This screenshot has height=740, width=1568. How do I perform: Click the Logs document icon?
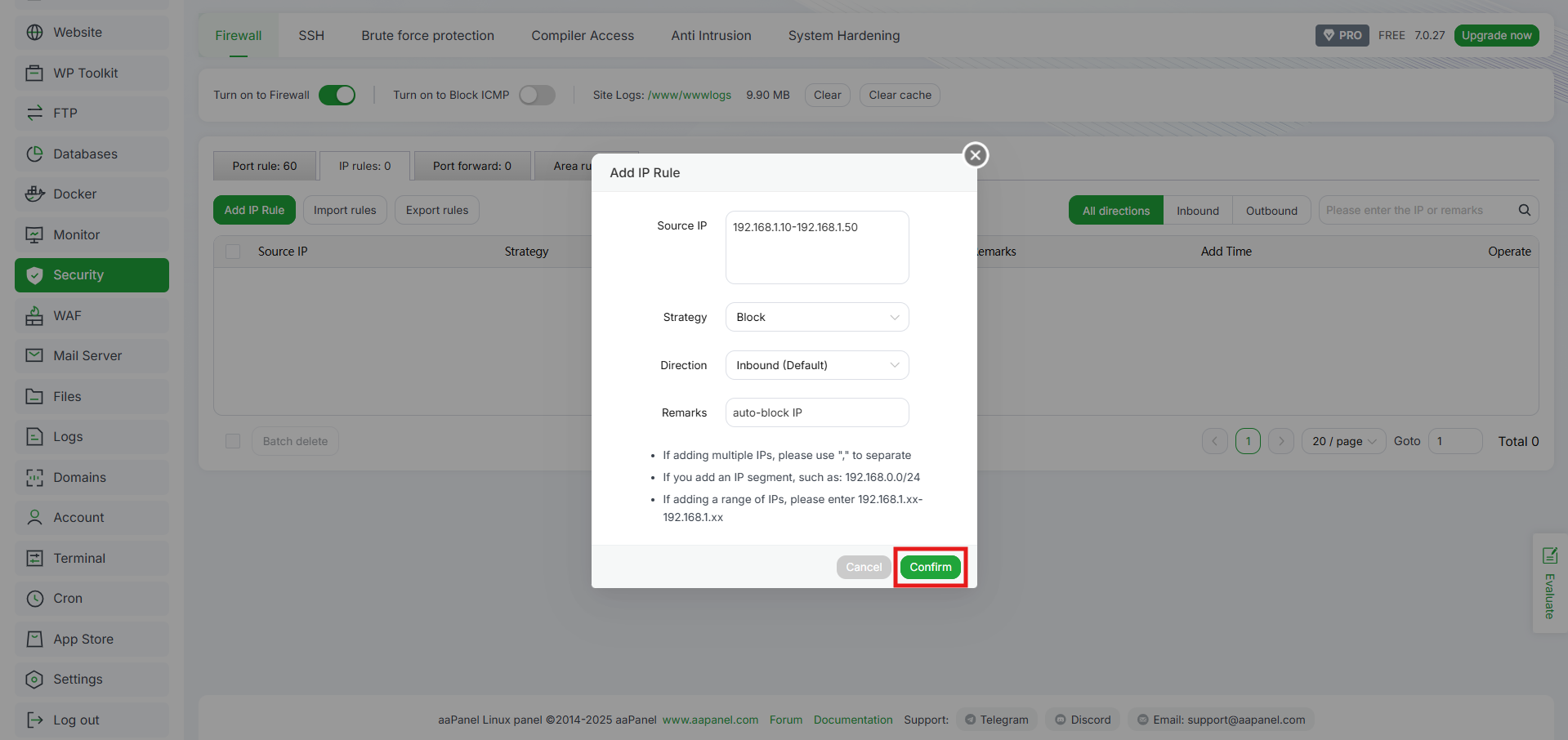click(x=34, y=437)
